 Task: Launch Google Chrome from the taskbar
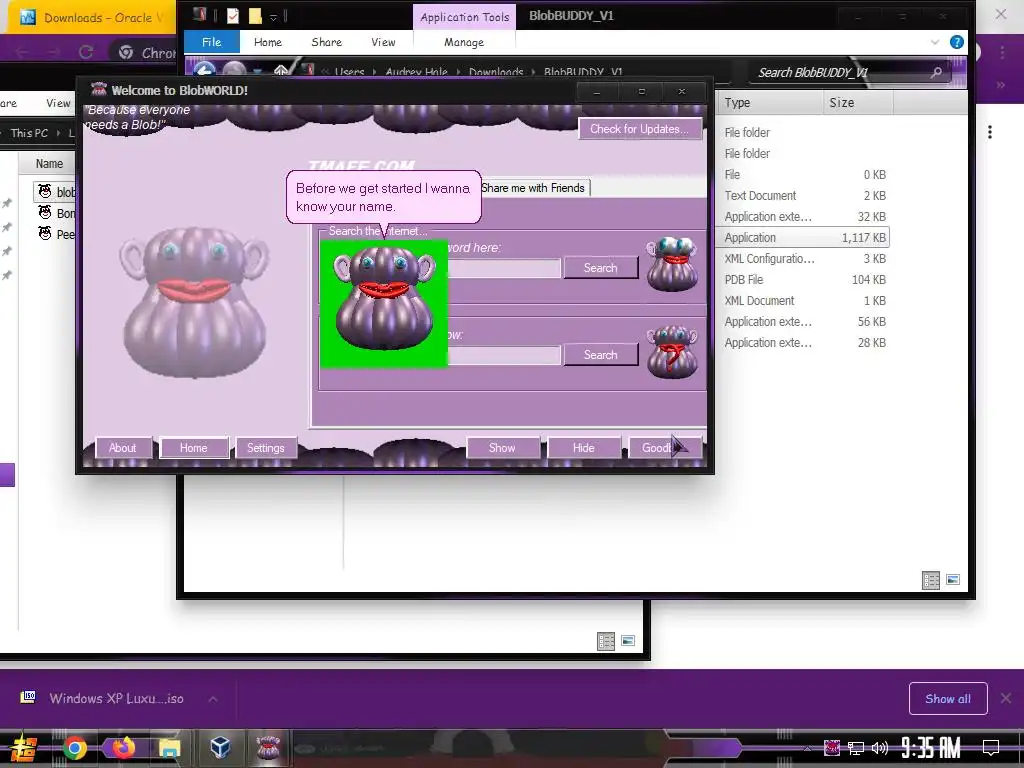74,748
